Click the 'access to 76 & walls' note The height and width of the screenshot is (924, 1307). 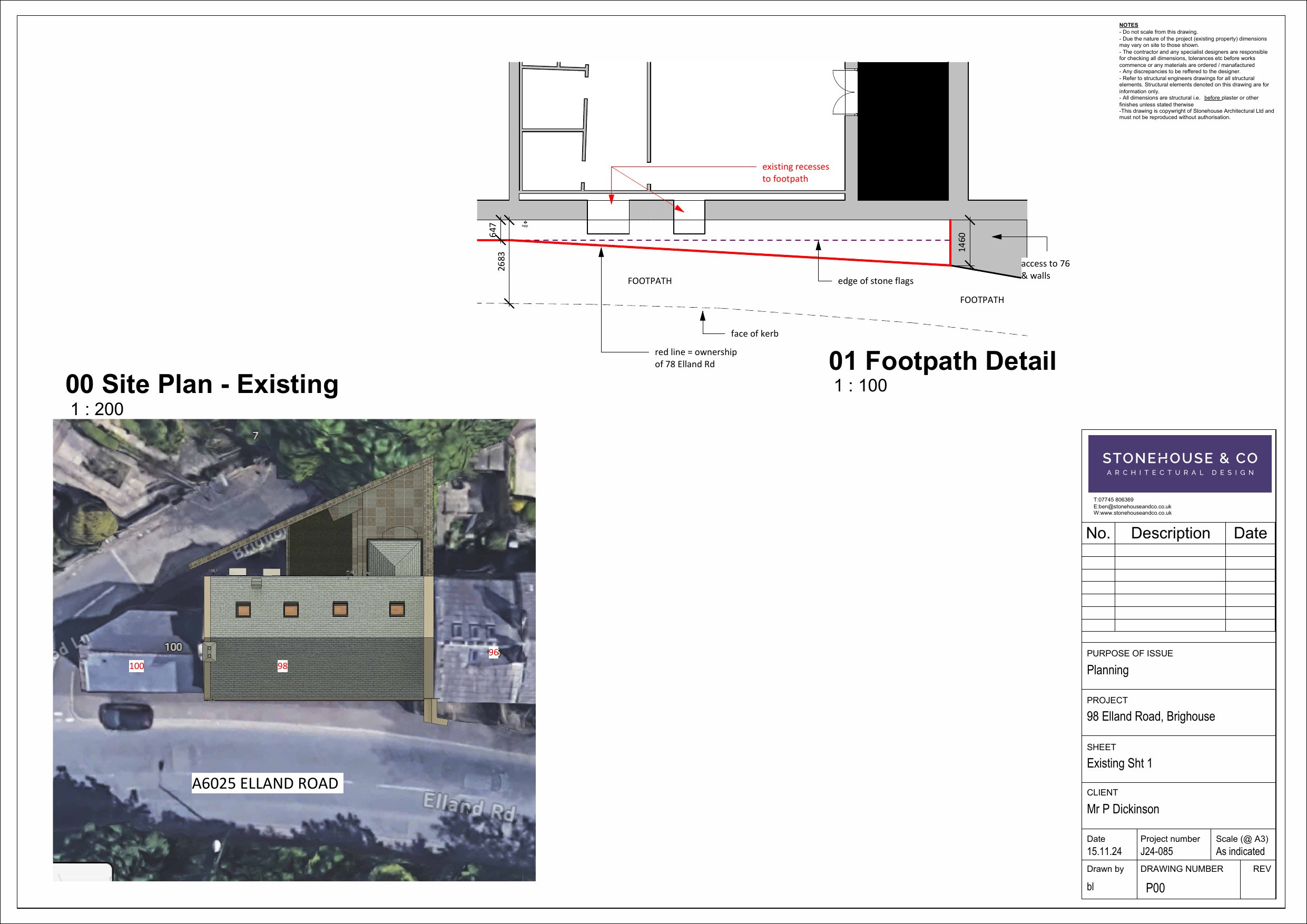pos(1046,269)
